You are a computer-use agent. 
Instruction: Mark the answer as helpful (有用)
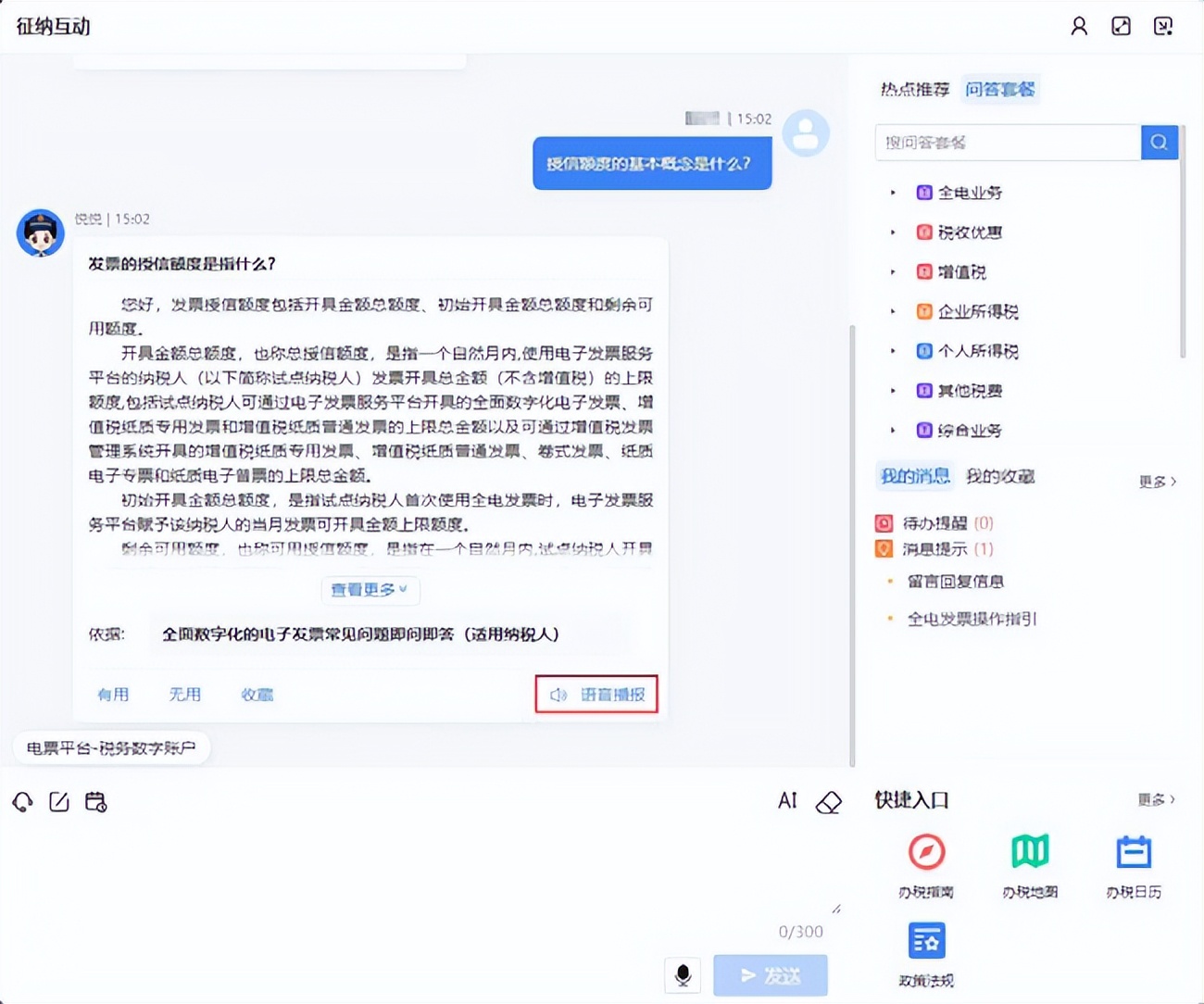(x=113, y=695)
